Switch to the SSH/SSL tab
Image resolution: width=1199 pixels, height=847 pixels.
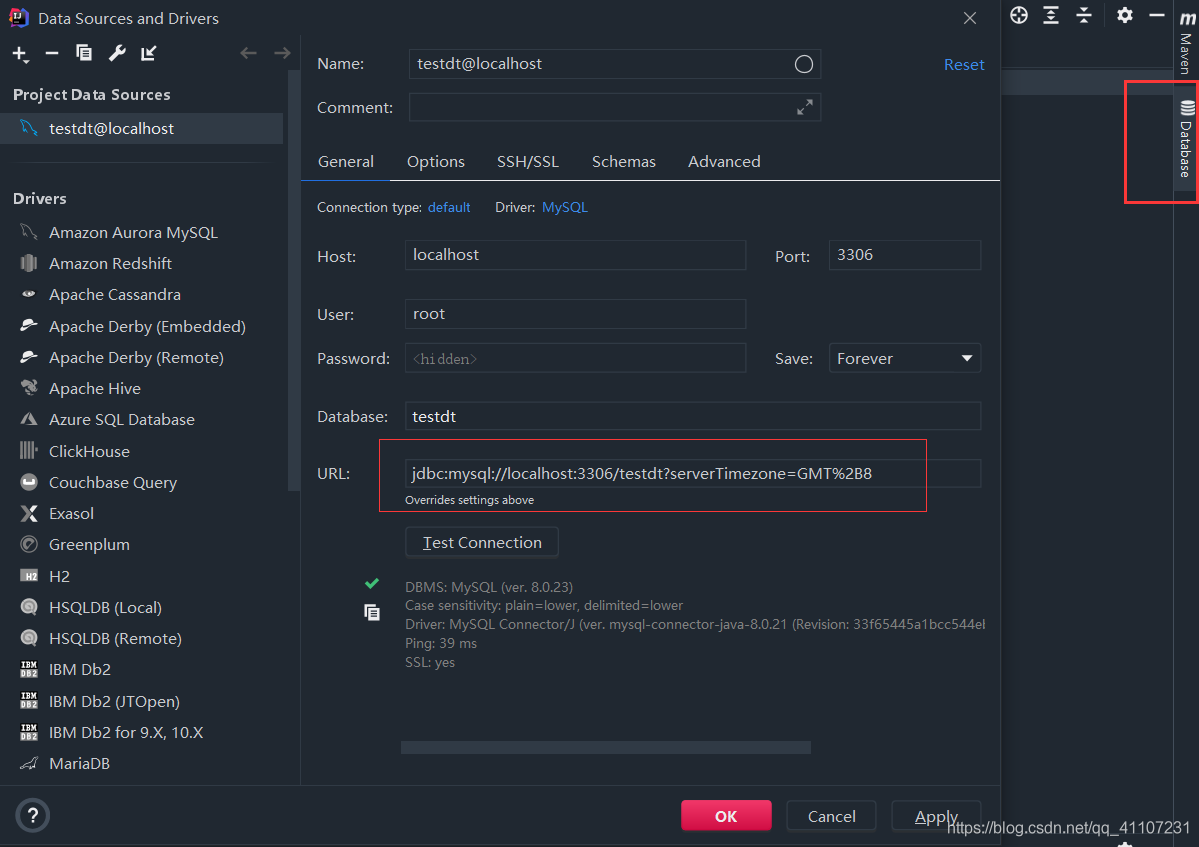pyautogui.click(x=528, y=161)
